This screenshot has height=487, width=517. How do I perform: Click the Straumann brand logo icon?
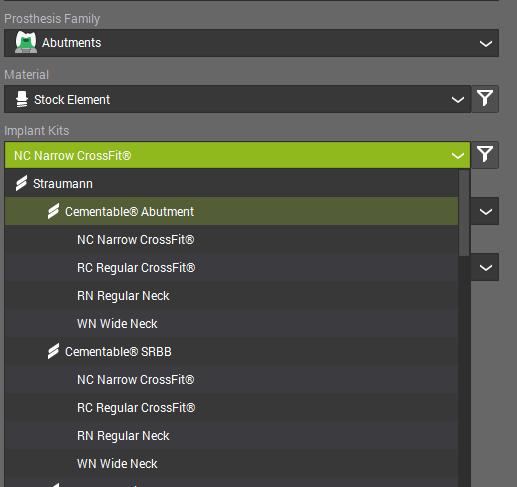tap(21, 183)
